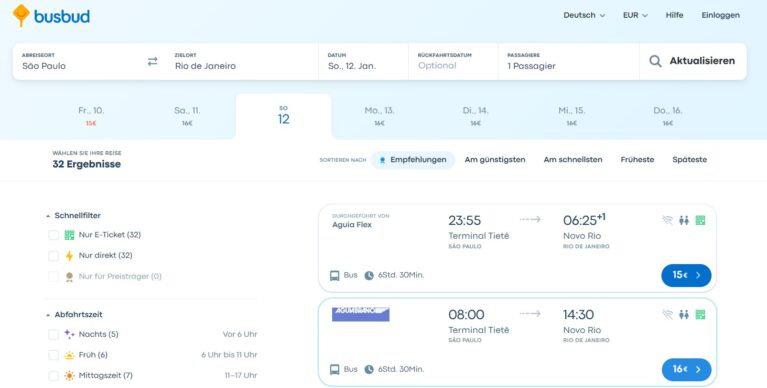
Task: Sort by Empfehlungen
Action: pyautogui.click(x=413, y=160)
